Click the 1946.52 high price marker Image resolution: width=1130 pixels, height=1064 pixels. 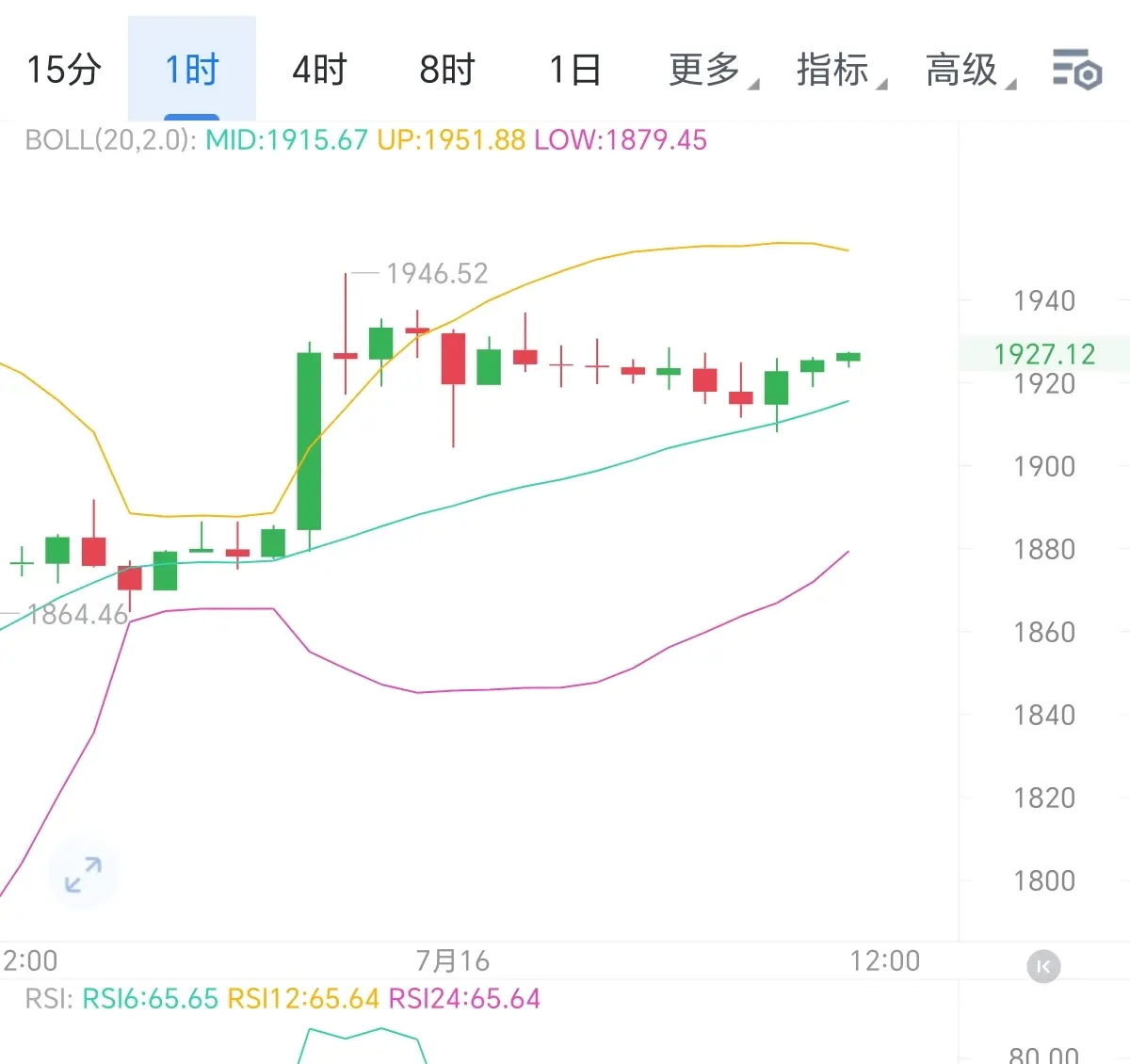437,273
